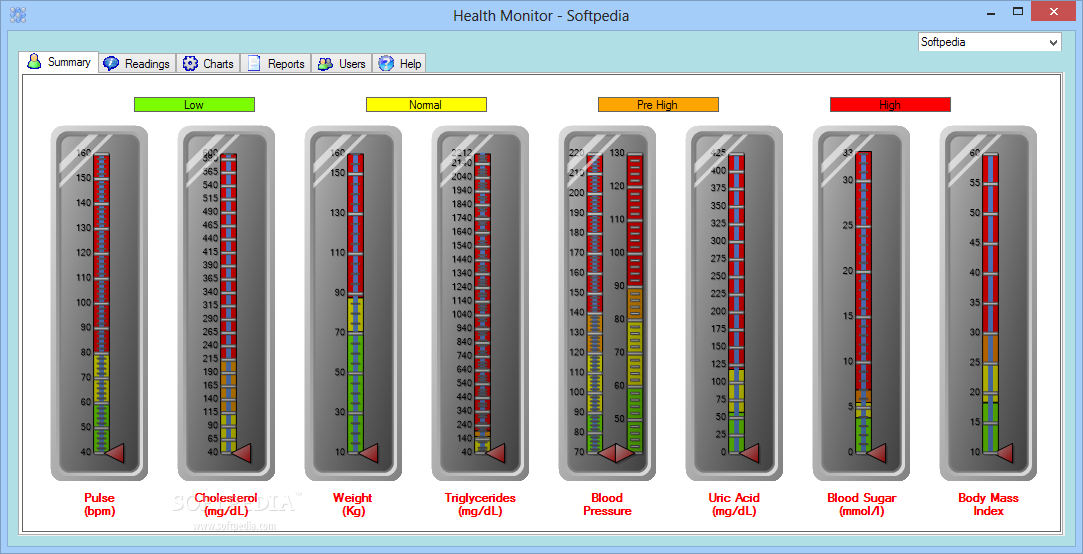The width and height of the screenshot is (1083, 554).
Task: Click the Blood Pressure diastolic right-pointing marker
Action: [x=624, y=452]
